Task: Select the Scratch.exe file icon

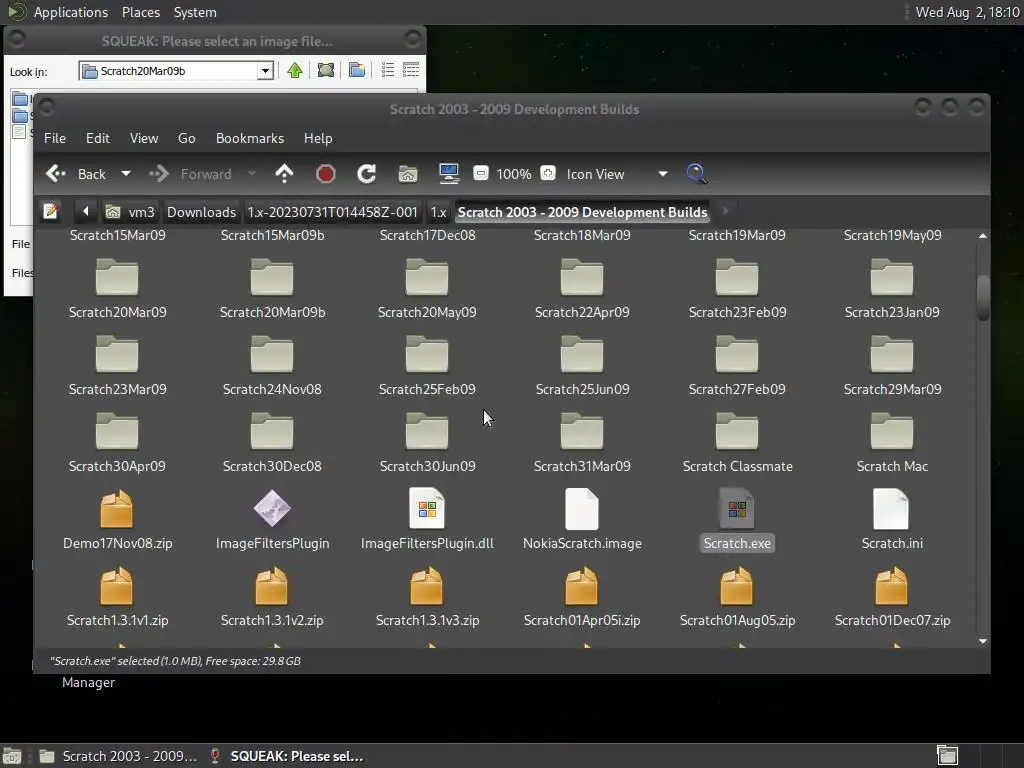Action: (737, 509)
